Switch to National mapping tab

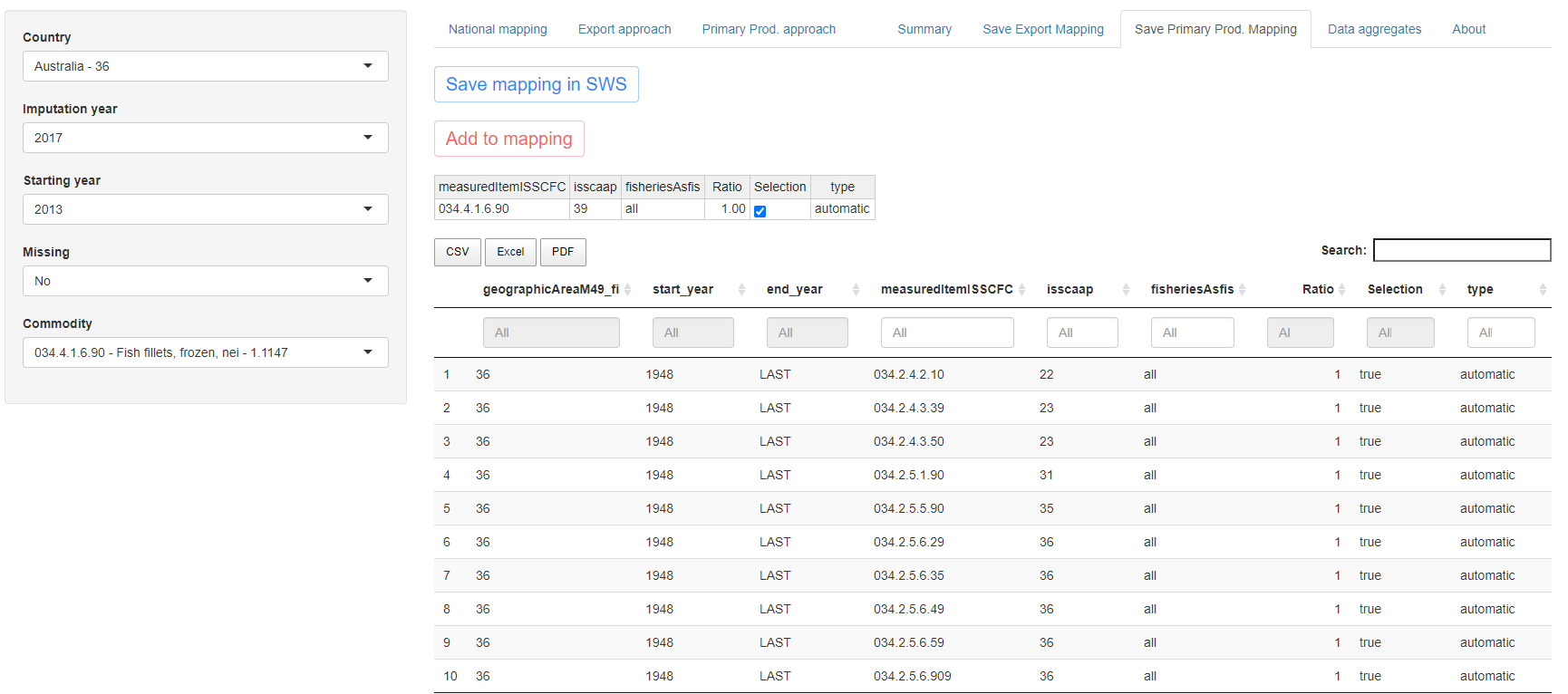coord(498,29)
